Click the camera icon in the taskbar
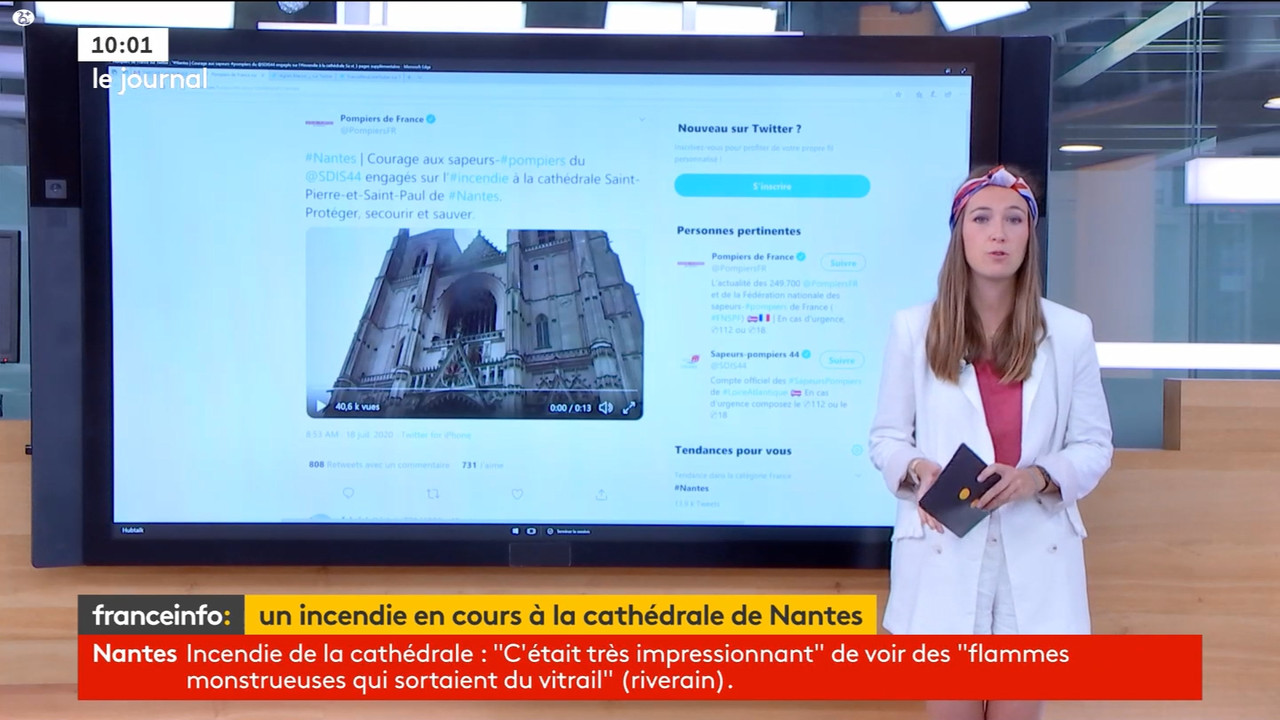The width and height of the screenshot is (1280, 720). coord(531,531)
